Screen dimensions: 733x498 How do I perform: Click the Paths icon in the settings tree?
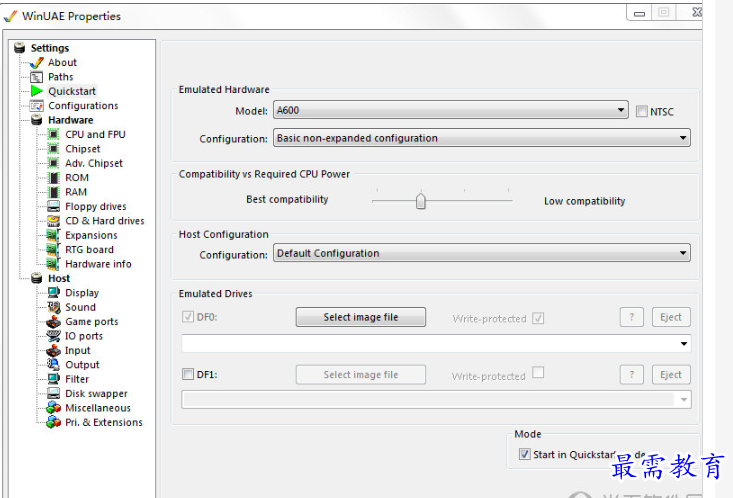tap(36, 77)
